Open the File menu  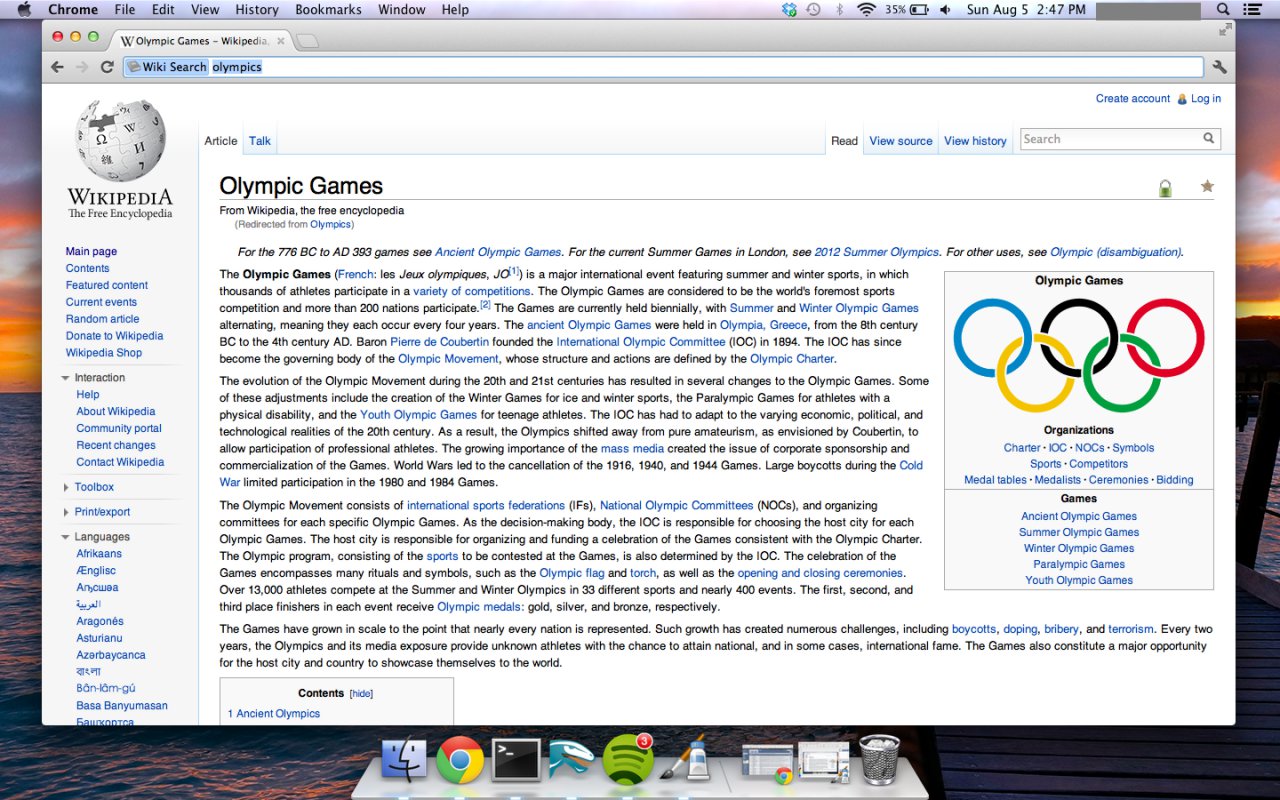coord(125,9)
